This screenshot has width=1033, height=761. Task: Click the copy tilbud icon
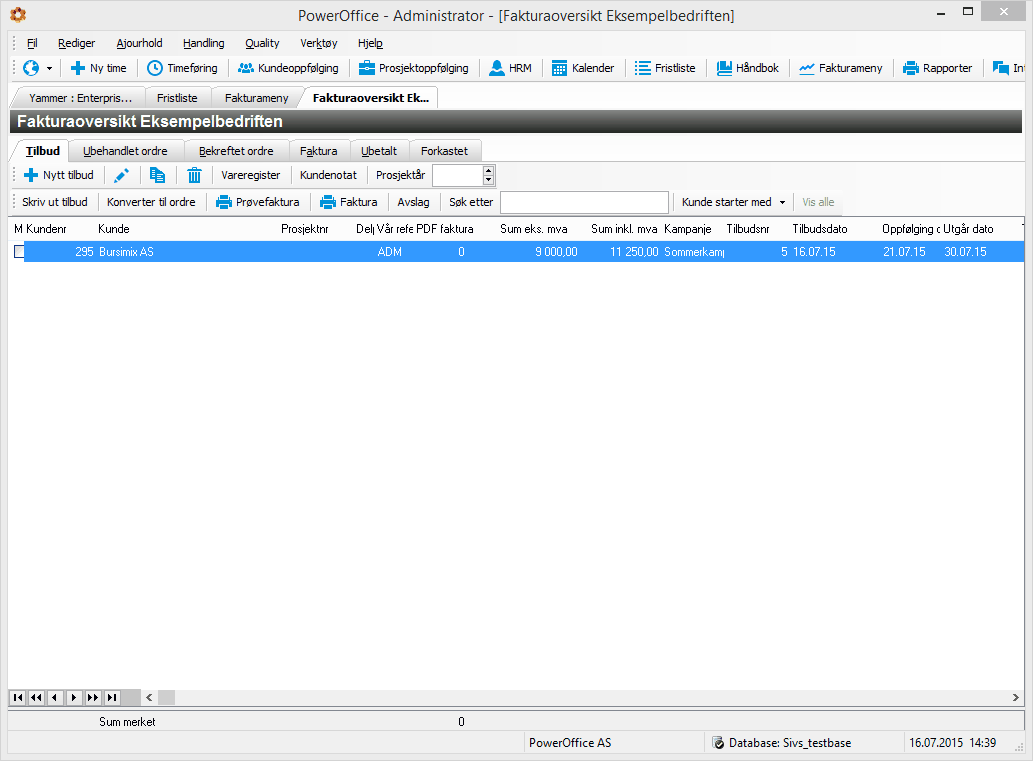coord(157,175)
